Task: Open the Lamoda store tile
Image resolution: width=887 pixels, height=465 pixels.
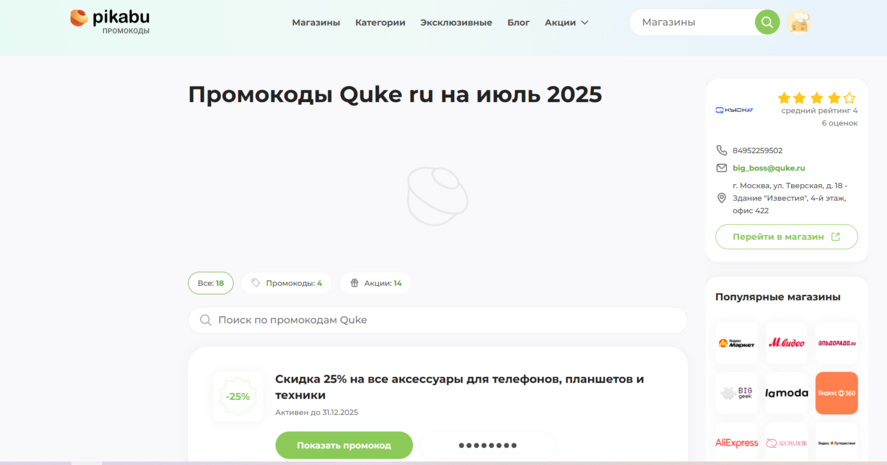Action: pos(786,393)
